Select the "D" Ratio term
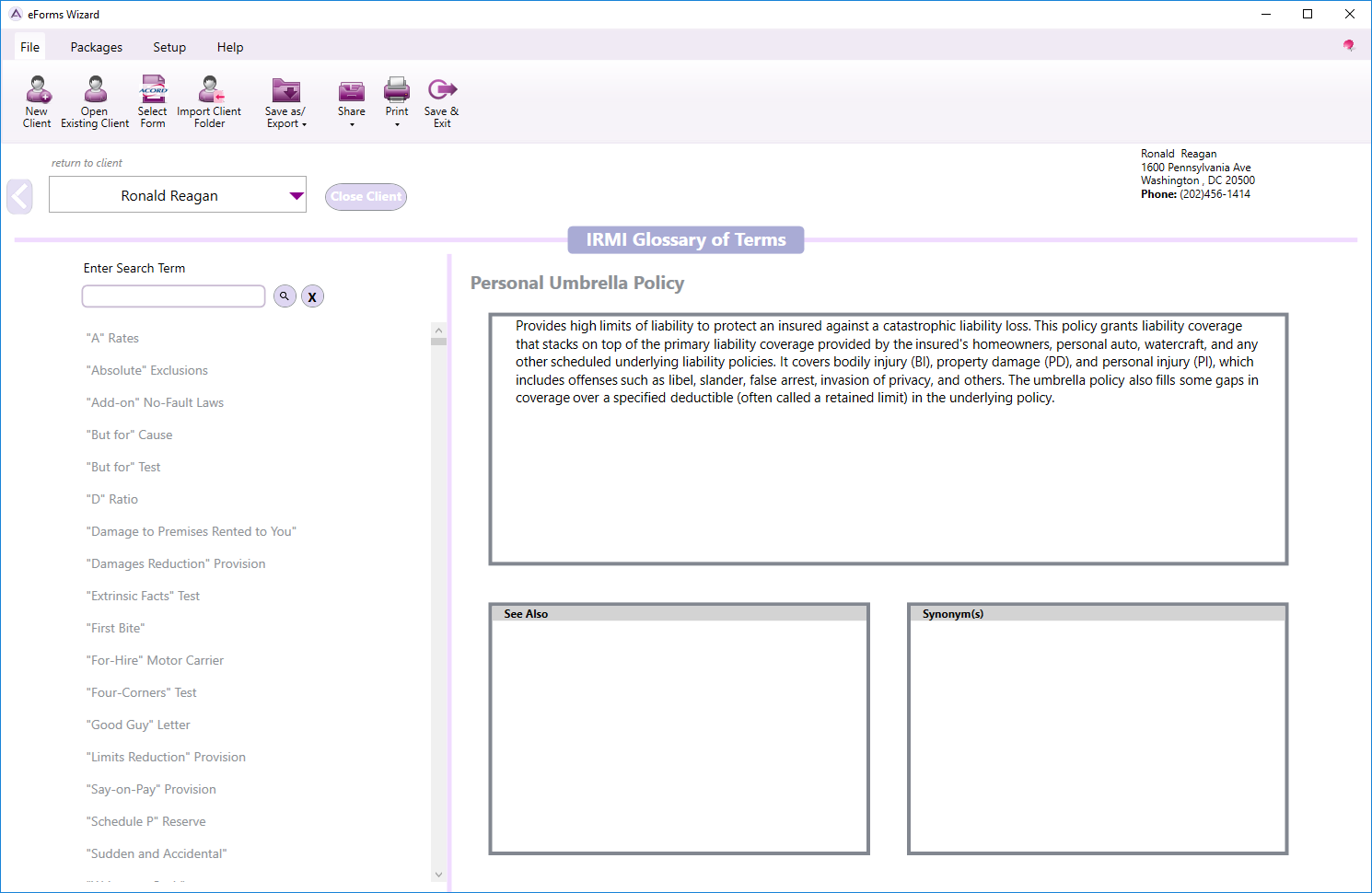The image size is (1372, 893). pos(111,499)
